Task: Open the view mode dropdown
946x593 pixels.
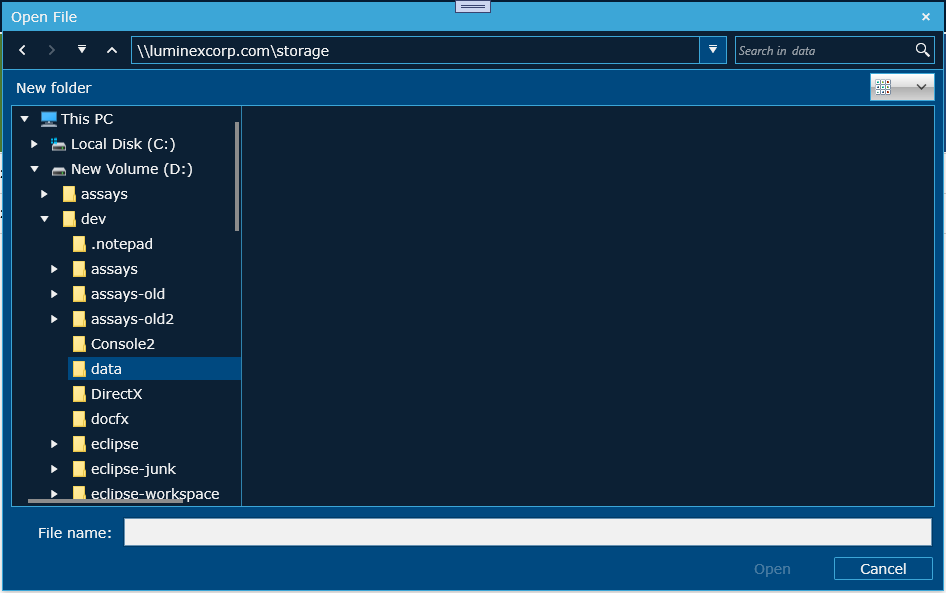Action: [x=902, y=87]
